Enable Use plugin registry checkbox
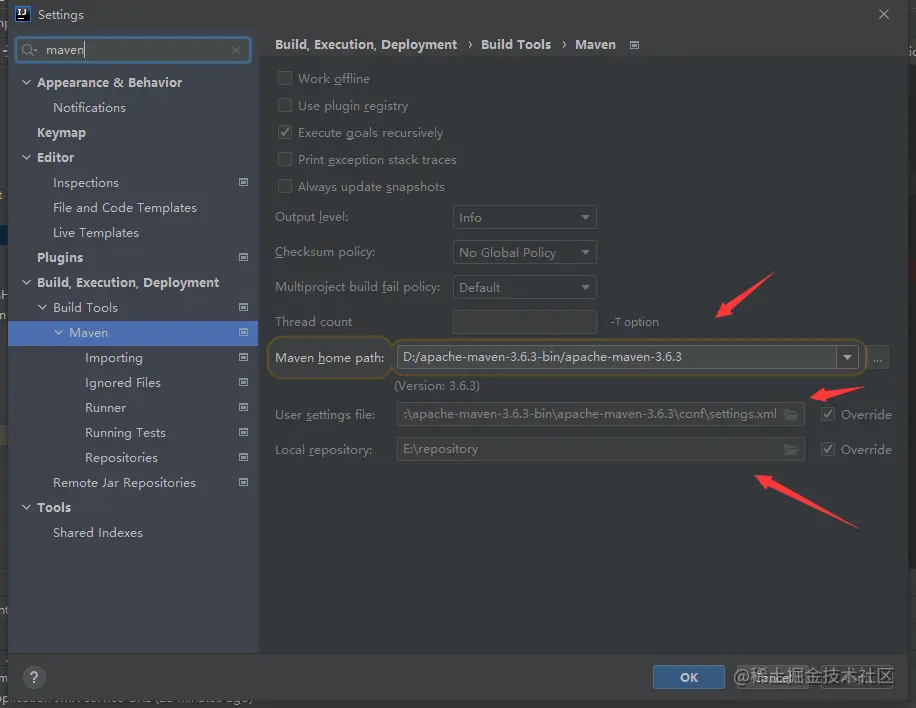The height and width of the screenshot is (708, 916). (x=284, y=105)
